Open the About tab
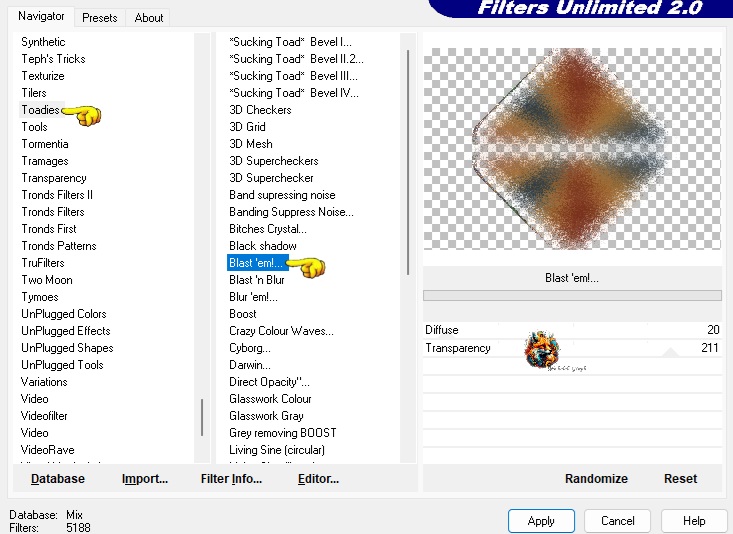Viewport: 733px width, 534px height. point(149,18)
